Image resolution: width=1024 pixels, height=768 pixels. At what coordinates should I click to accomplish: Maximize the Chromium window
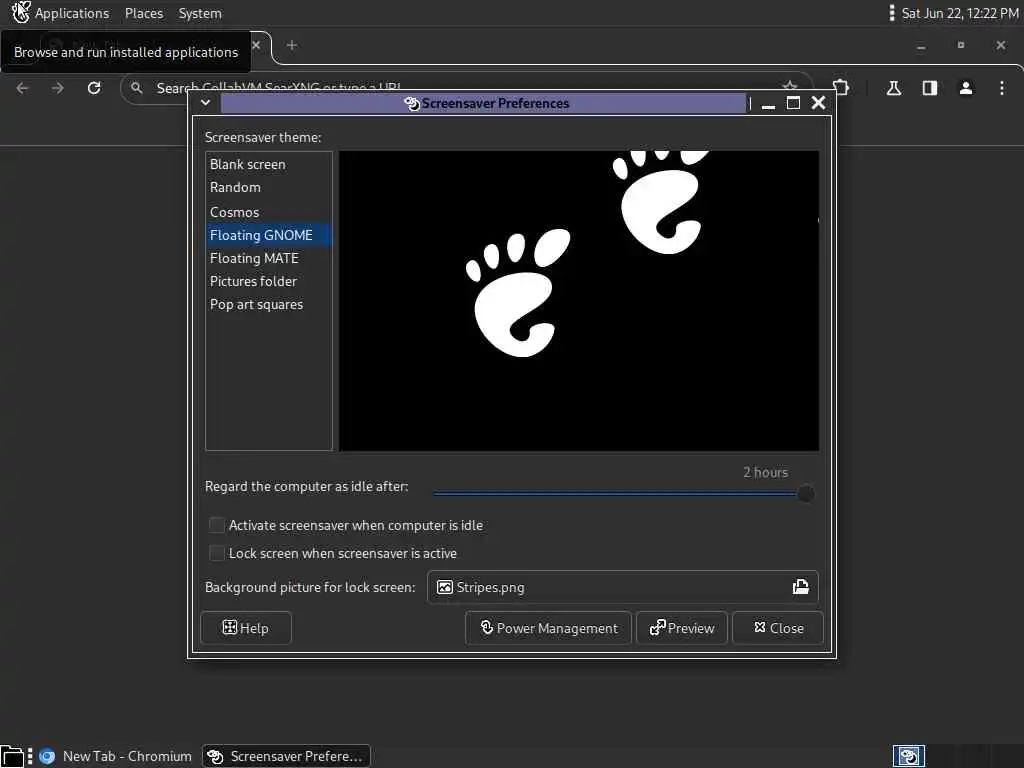coord(961,45)
